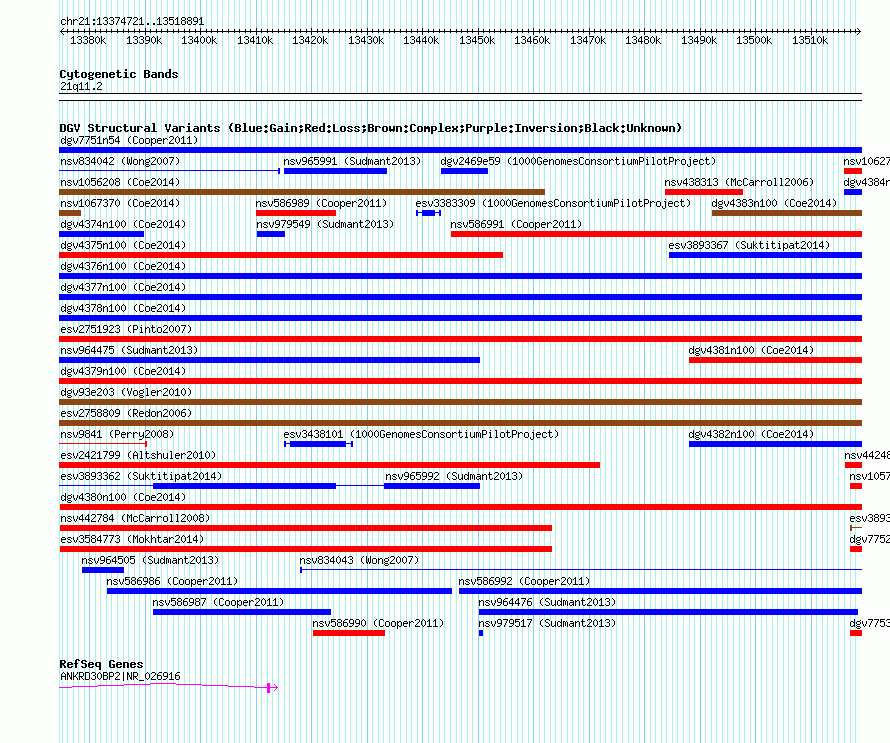890x743 pixels.
Task: Click nsv586992 (Cooper2011) label
Action: pyautogui.click(x=524, y=581)
